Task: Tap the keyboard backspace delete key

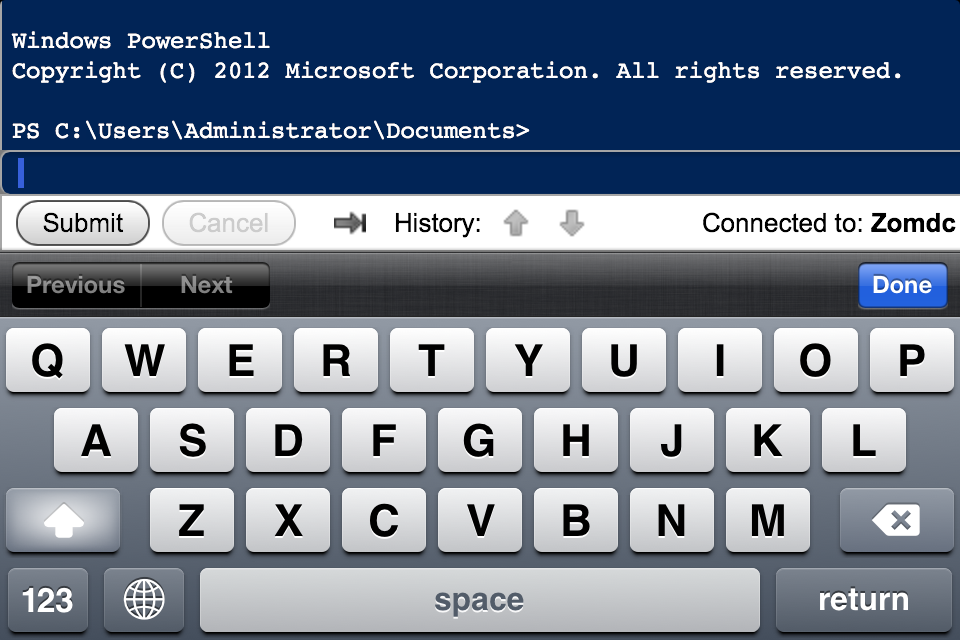Action: click(896, 521)
